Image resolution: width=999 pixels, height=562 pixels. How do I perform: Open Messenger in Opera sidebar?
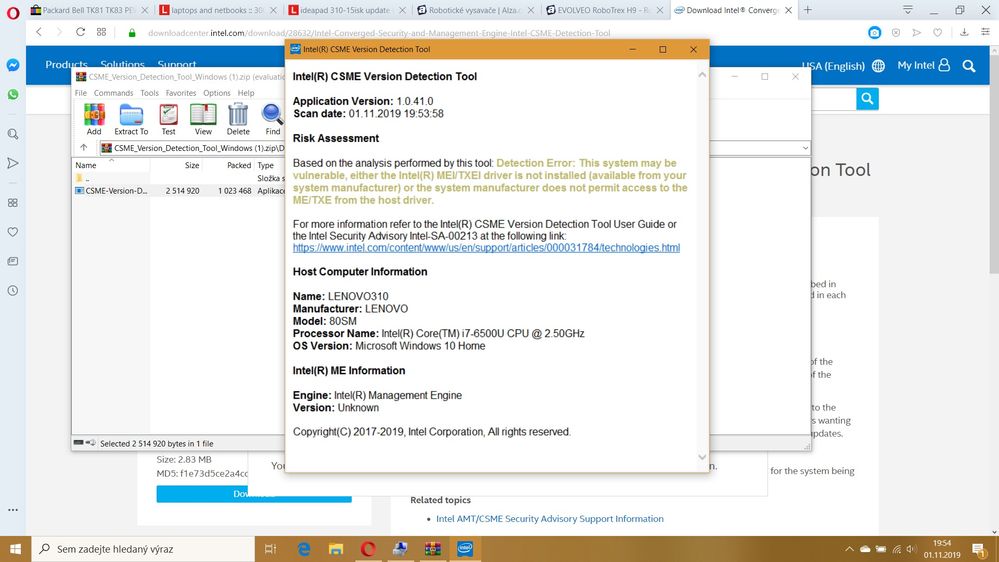click(x=13, y=65)
